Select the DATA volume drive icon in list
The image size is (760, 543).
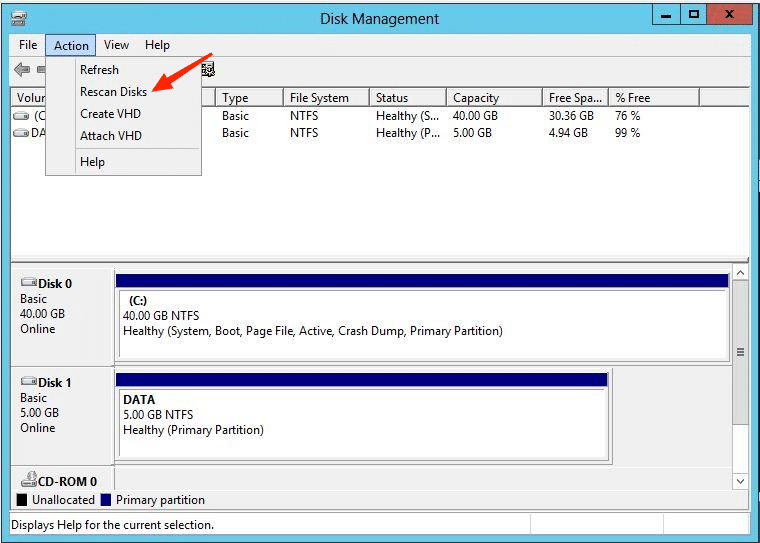coord(21,133)
